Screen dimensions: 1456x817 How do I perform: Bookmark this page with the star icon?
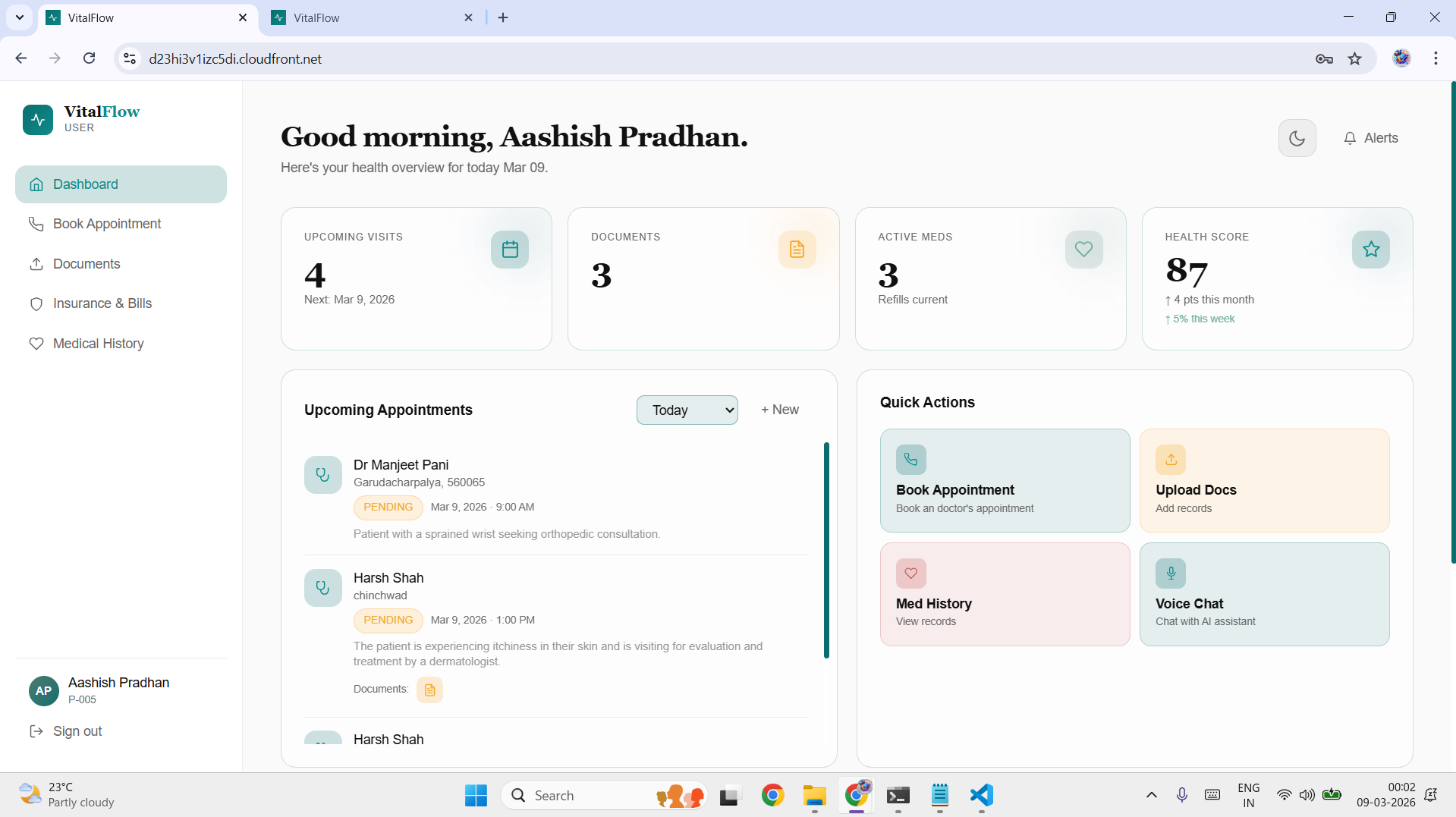[x=1355, y=58]
